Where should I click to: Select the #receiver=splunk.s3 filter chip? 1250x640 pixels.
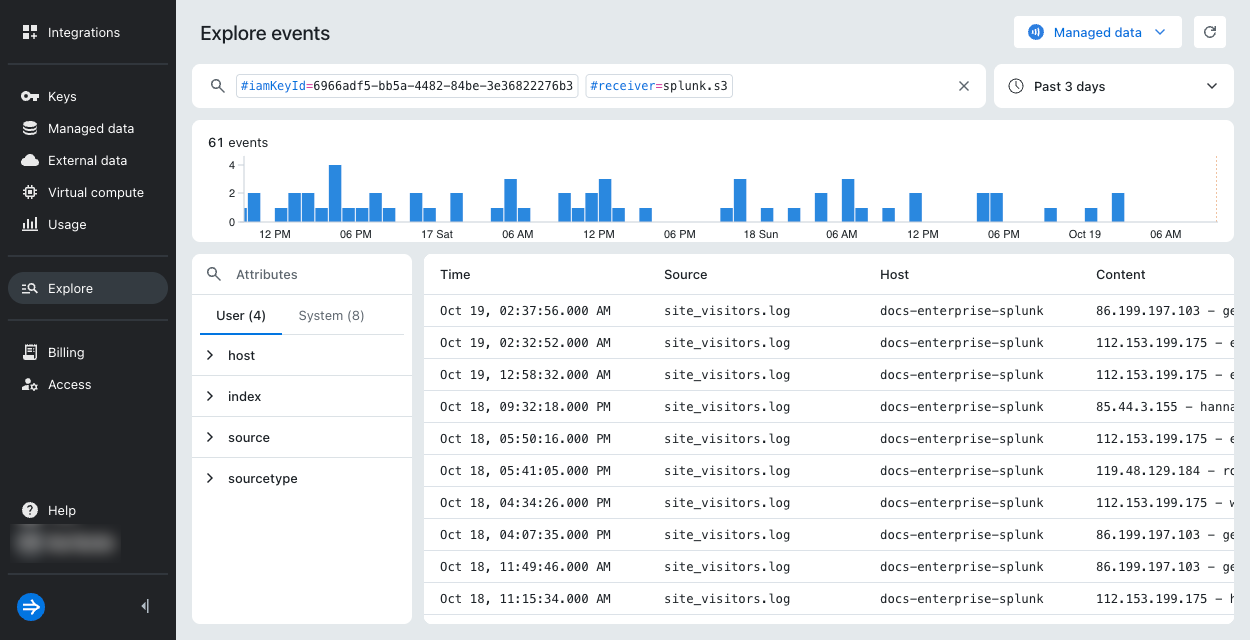click(659, 86)
